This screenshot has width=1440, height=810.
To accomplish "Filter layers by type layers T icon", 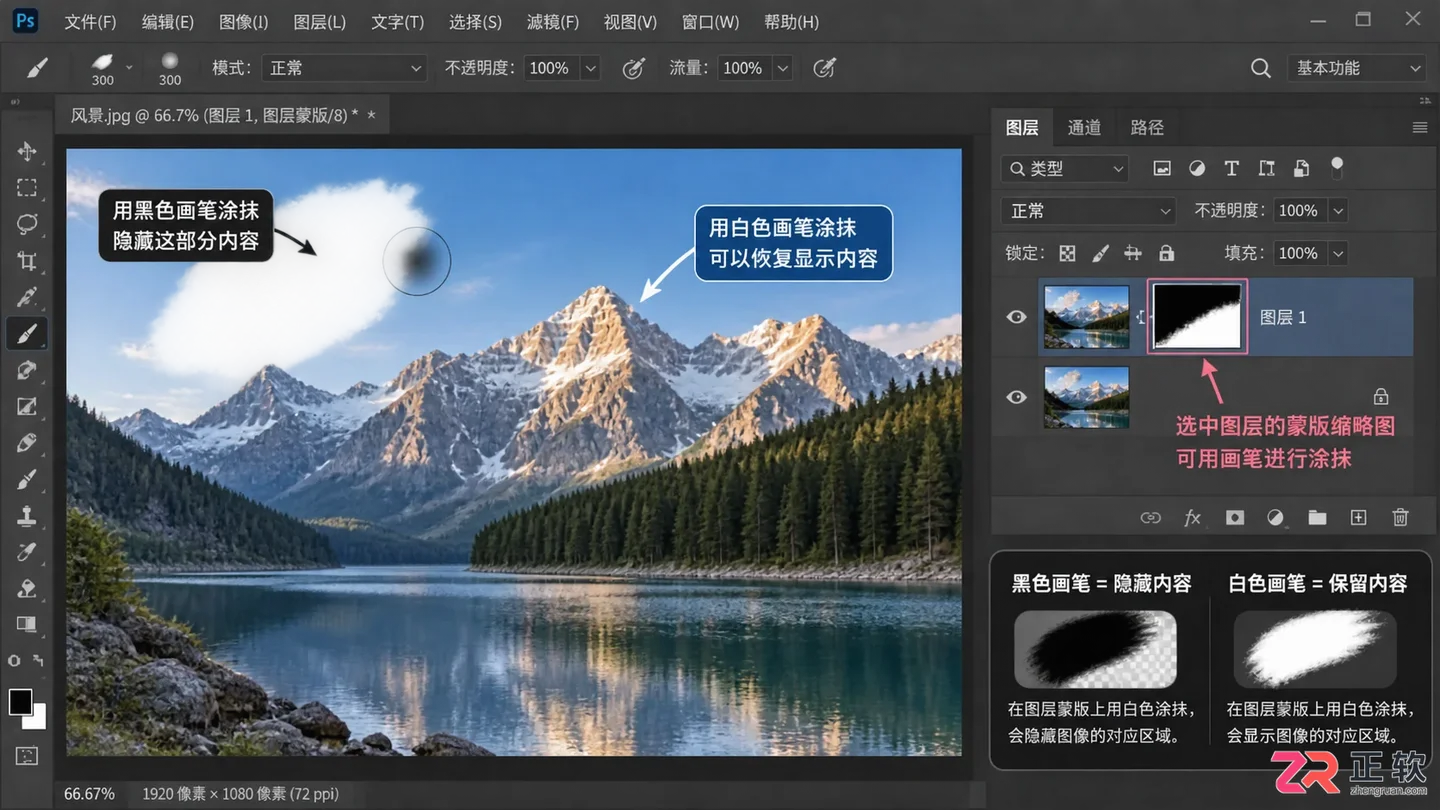I will (1231, 168).
